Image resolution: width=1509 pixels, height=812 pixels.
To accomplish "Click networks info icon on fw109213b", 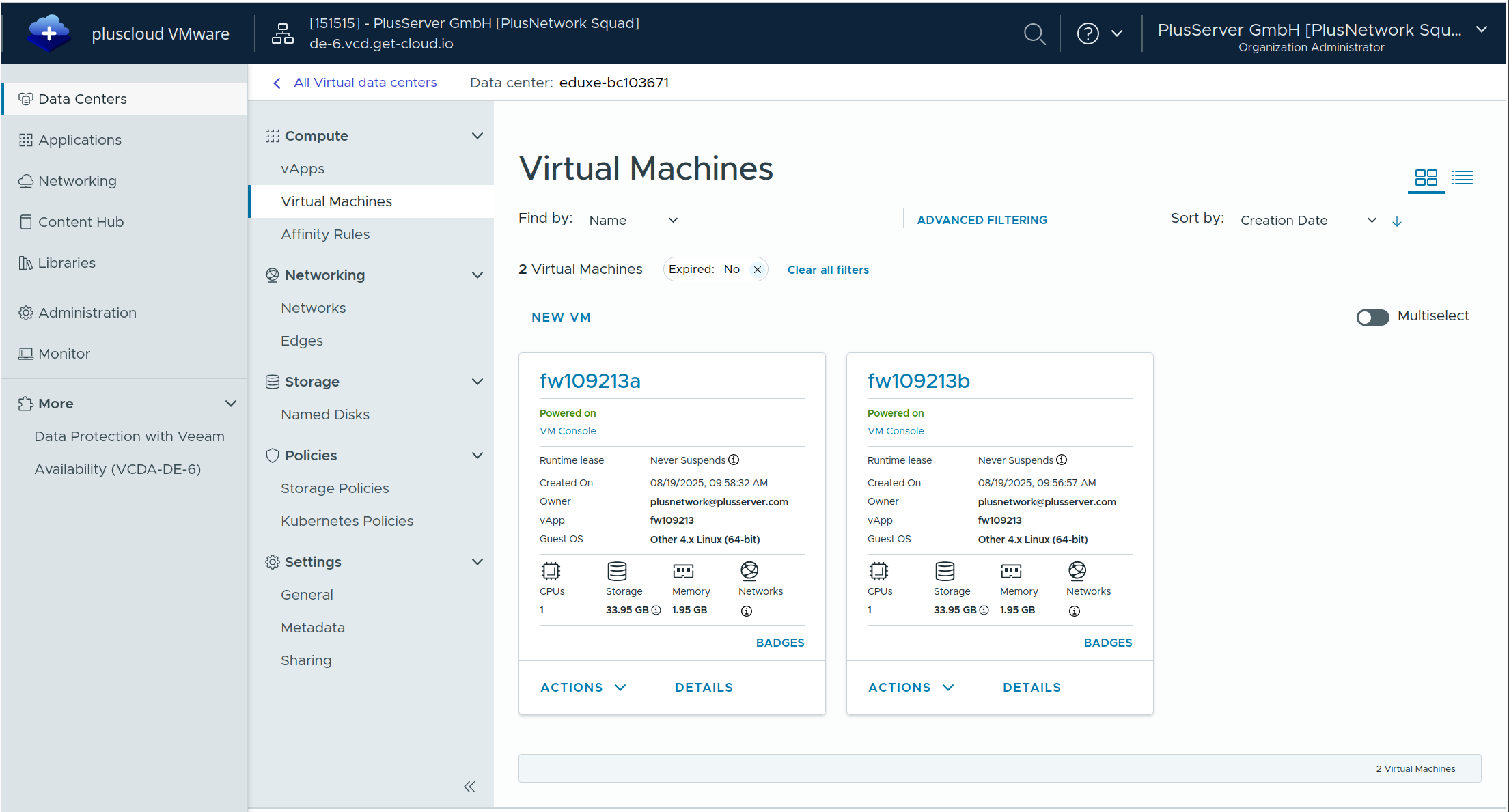I will 1075,611.
